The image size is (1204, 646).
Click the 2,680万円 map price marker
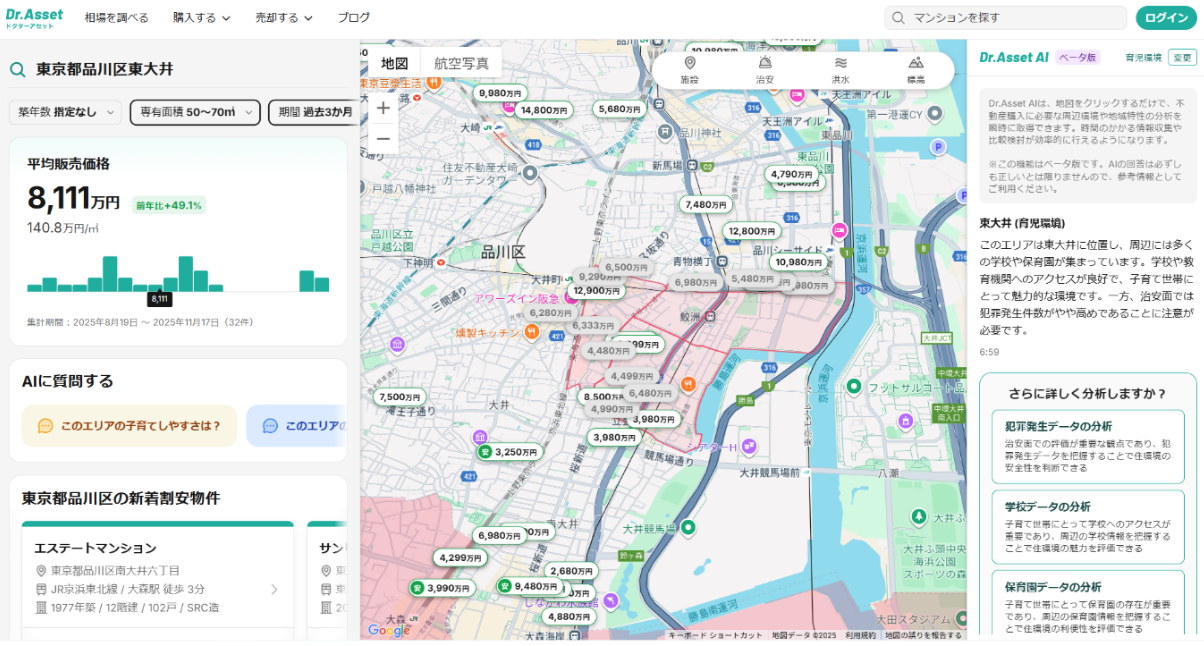pyautogui.click(x=571, y=571)
